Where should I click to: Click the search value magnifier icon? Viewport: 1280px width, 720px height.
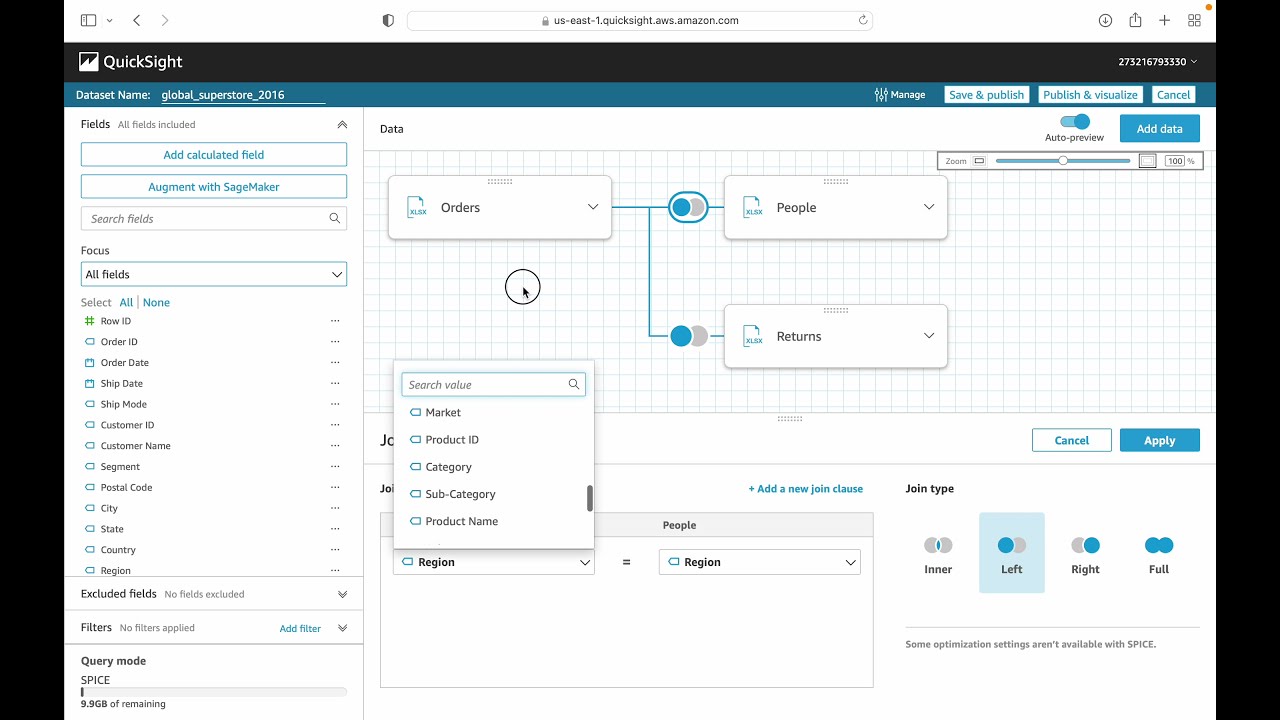point(574,384)
